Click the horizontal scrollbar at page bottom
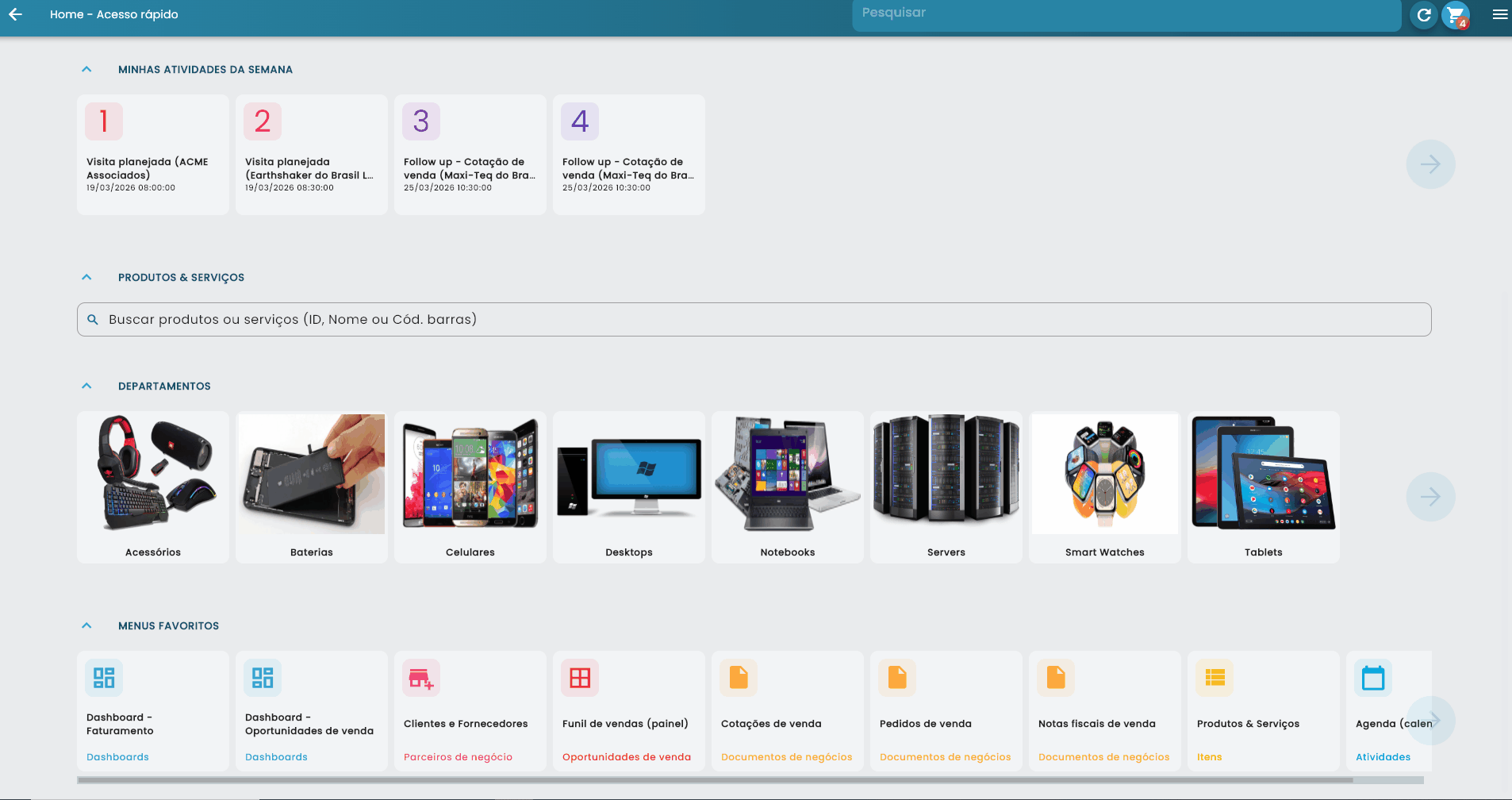 click(x=714, y=780)
